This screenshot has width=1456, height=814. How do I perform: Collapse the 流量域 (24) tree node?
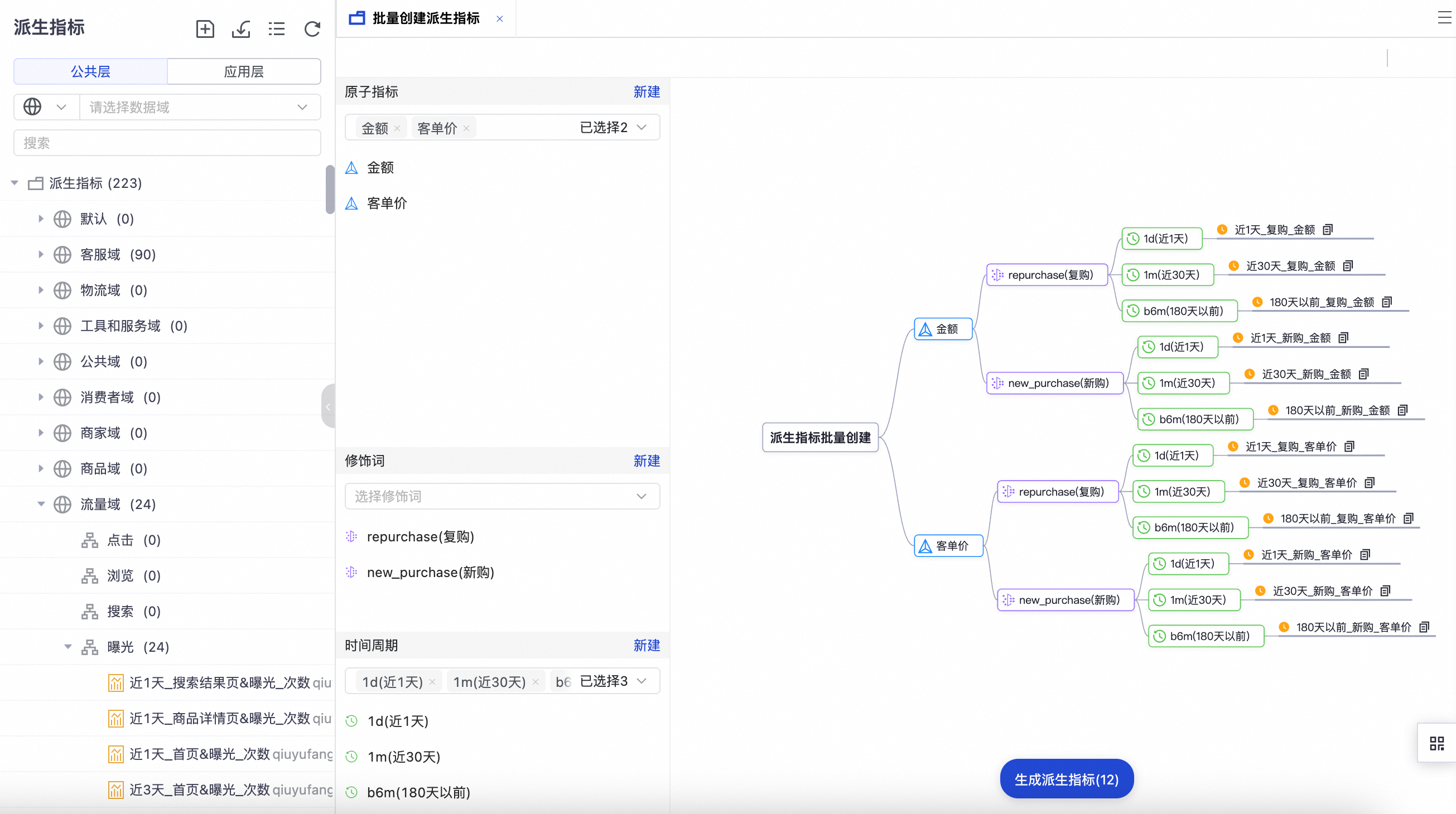tap(40, 504)
